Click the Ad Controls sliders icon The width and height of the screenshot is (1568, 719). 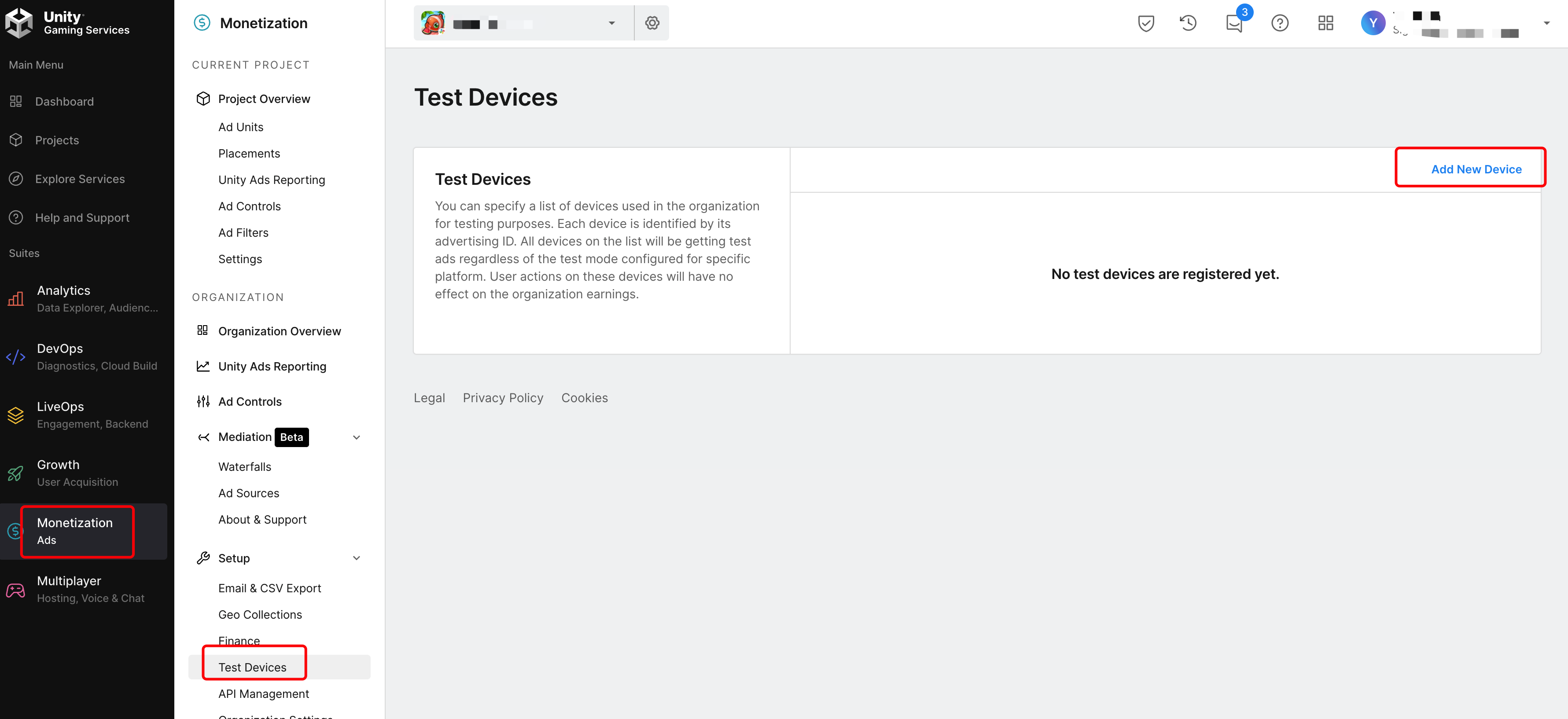click(203, 401)
